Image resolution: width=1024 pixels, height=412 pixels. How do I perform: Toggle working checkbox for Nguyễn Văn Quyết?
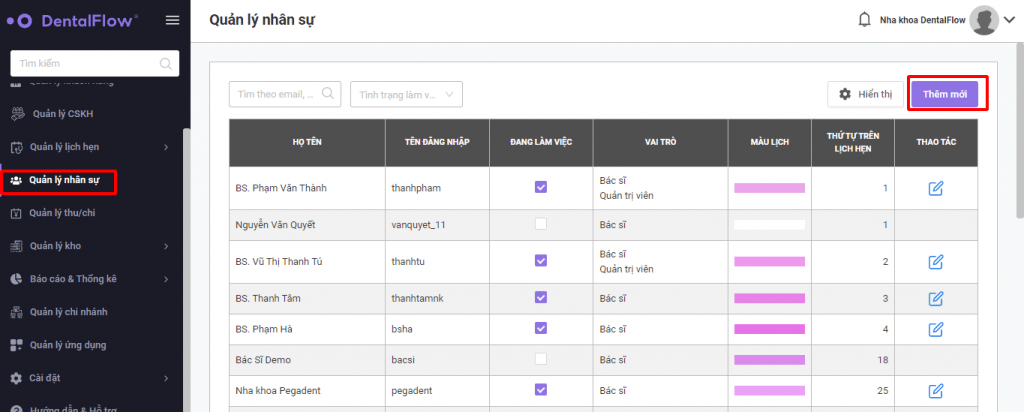(x=541, y=224)
